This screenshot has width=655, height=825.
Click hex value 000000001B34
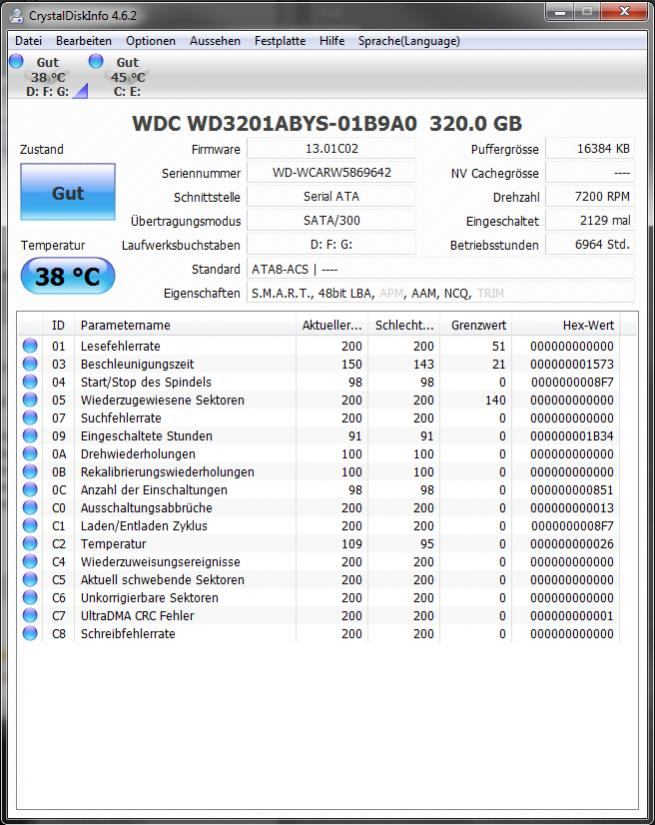click(572, 436)
